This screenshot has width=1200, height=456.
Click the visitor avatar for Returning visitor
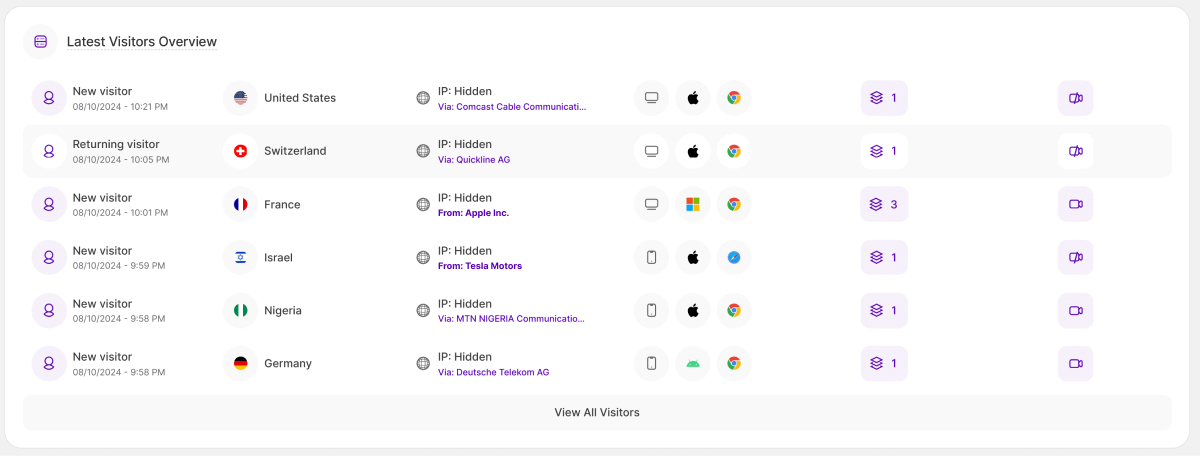point(49,151)
